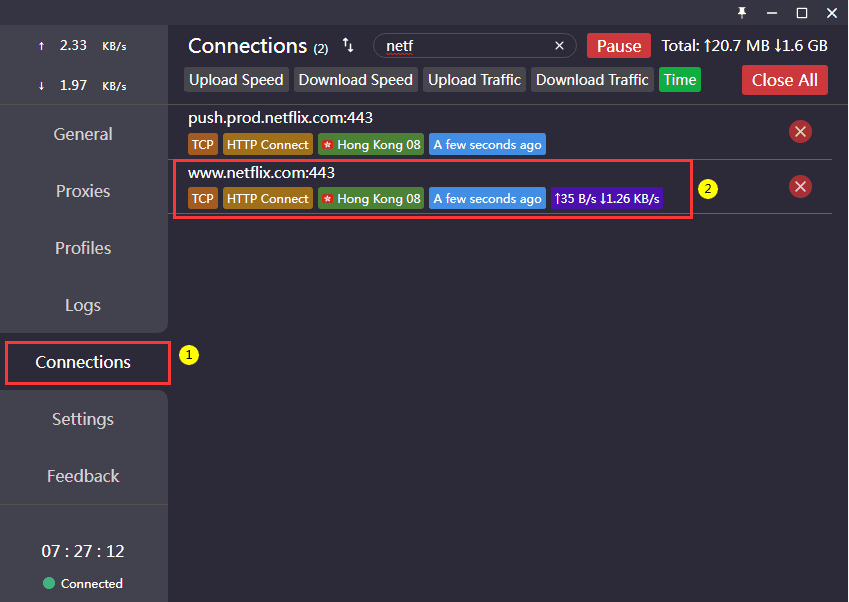Sort by Upload Speed
This screenshot has width=849, height=602.
click(236, 80)
